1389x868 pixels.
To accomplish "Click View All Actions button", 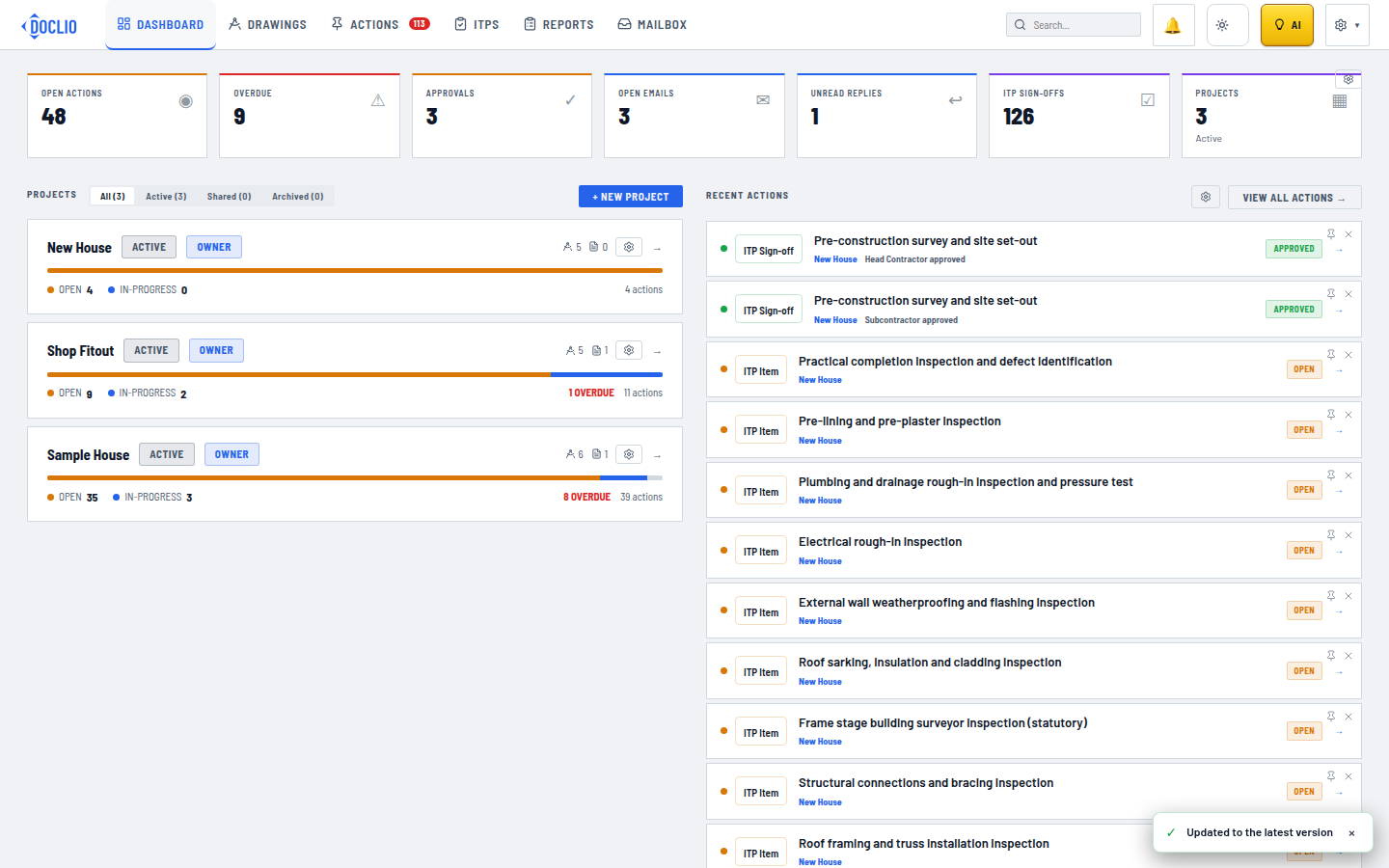I will (1294, 197).
